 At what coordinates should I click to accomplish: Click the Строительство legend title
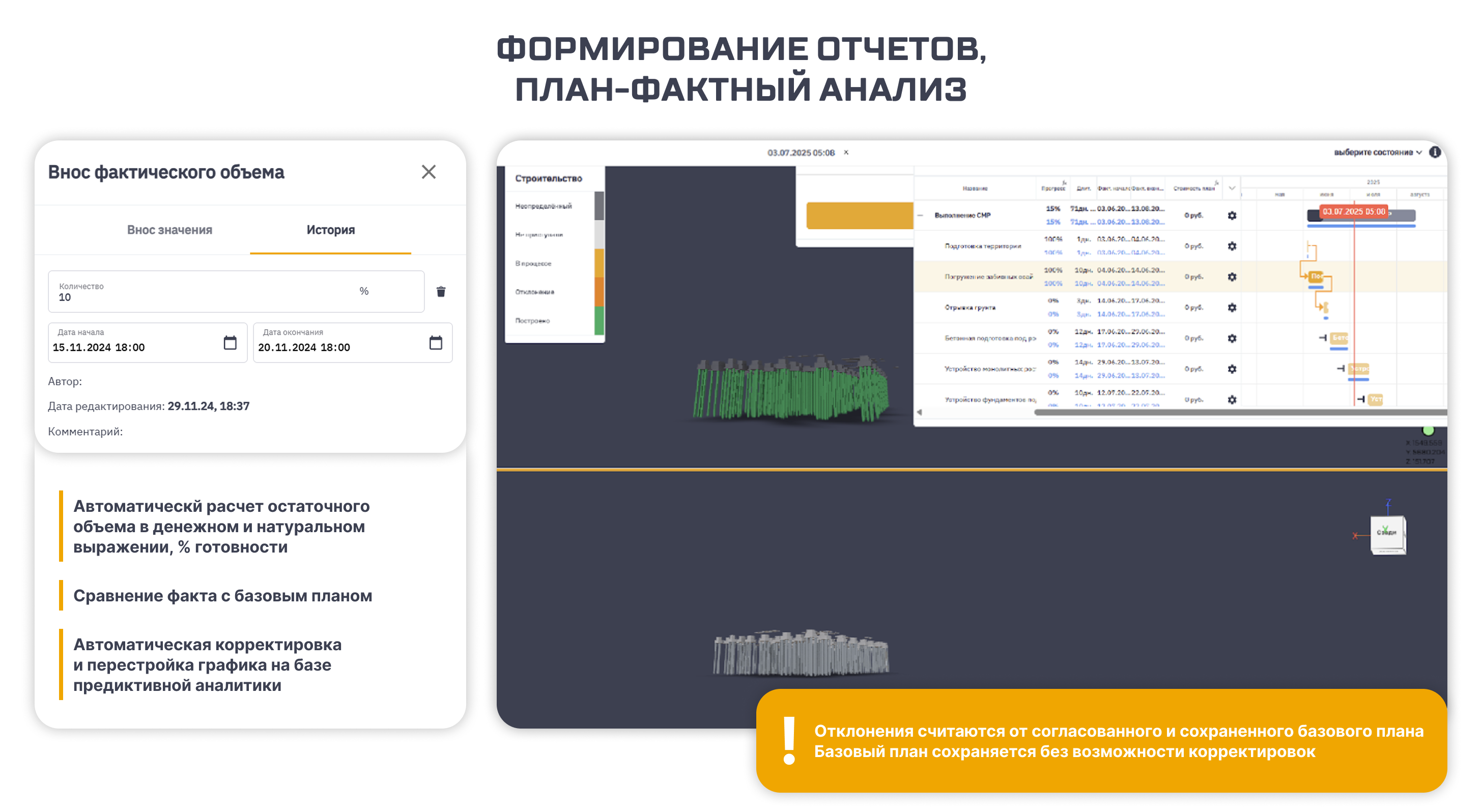pos(548,179)
